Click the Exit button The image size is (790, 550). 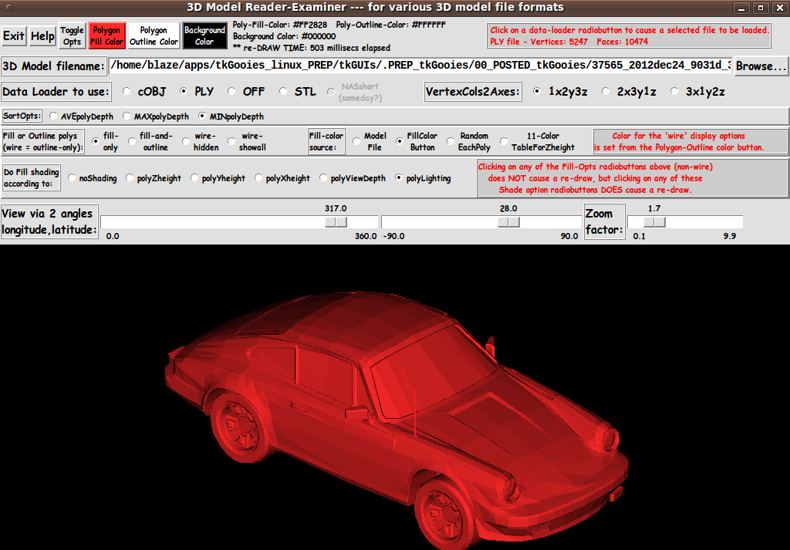tap(14, 36)
